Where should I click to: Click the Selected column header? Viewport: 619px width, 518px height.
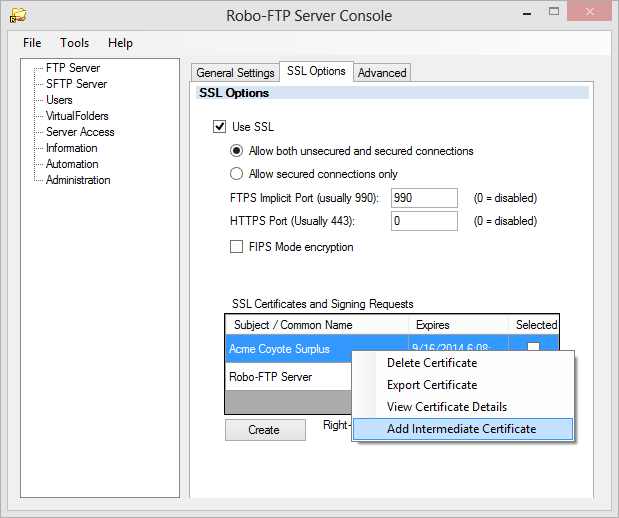pyautogui.click(x=534, y=325)
